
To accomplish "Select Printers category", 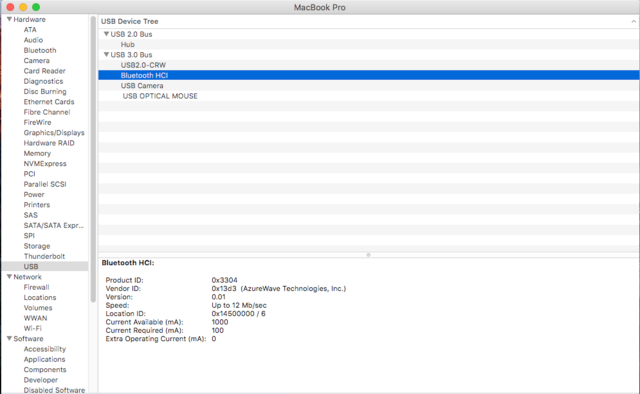I will coord(37,205).
